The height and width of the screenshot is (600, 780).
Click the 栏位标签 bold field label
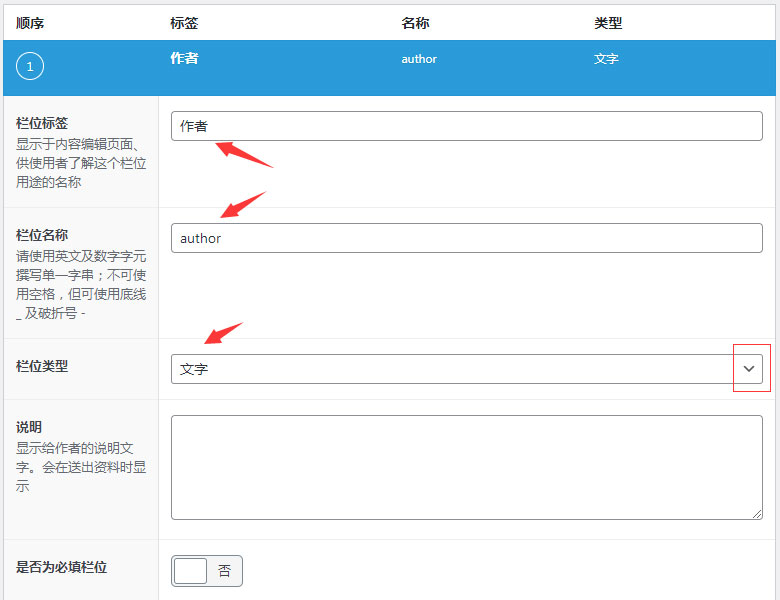tap(42, 123)
